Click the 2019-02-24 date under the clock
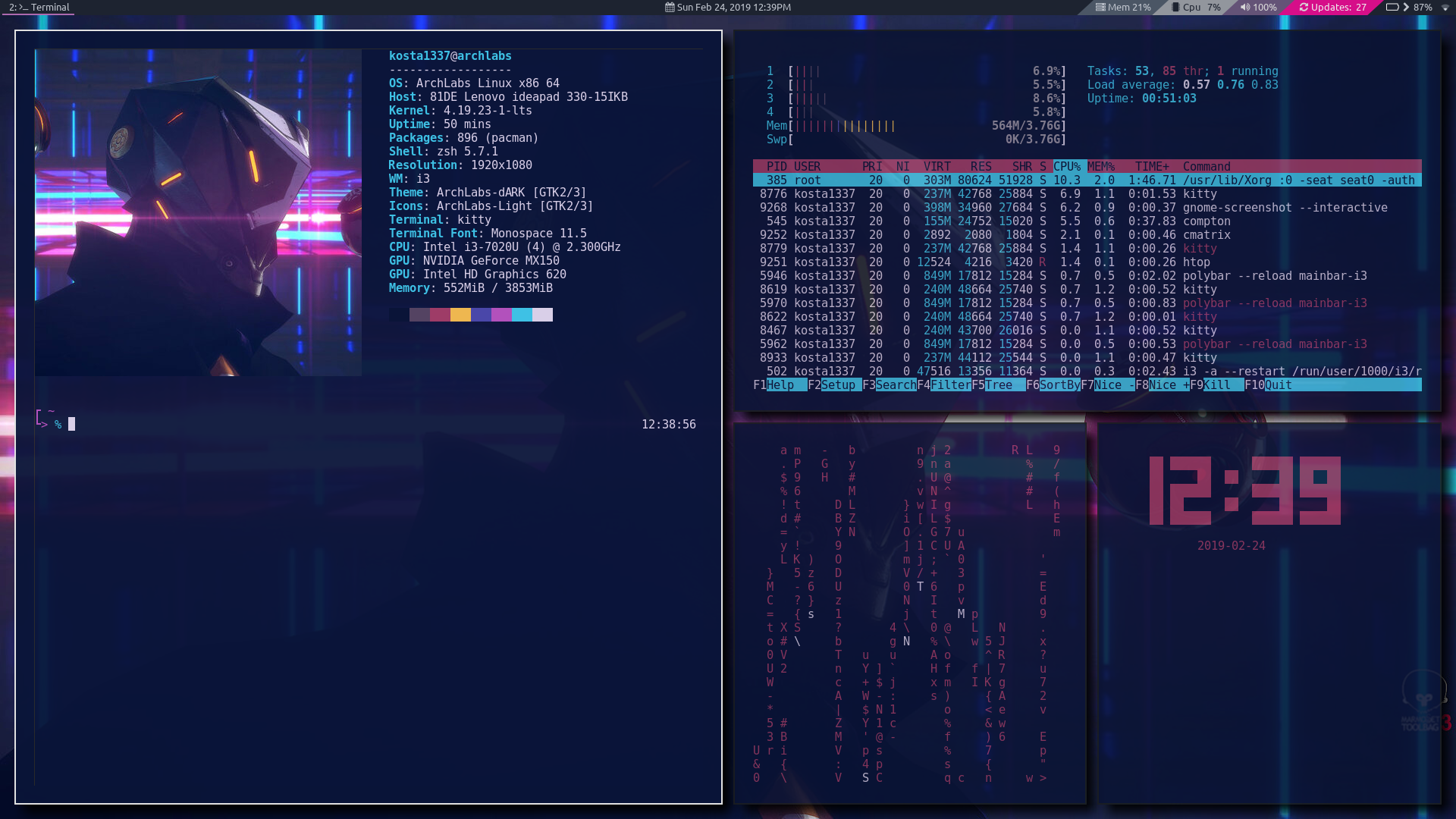This screenshot has width=1456, height=819. click(x=1231, y=546)
